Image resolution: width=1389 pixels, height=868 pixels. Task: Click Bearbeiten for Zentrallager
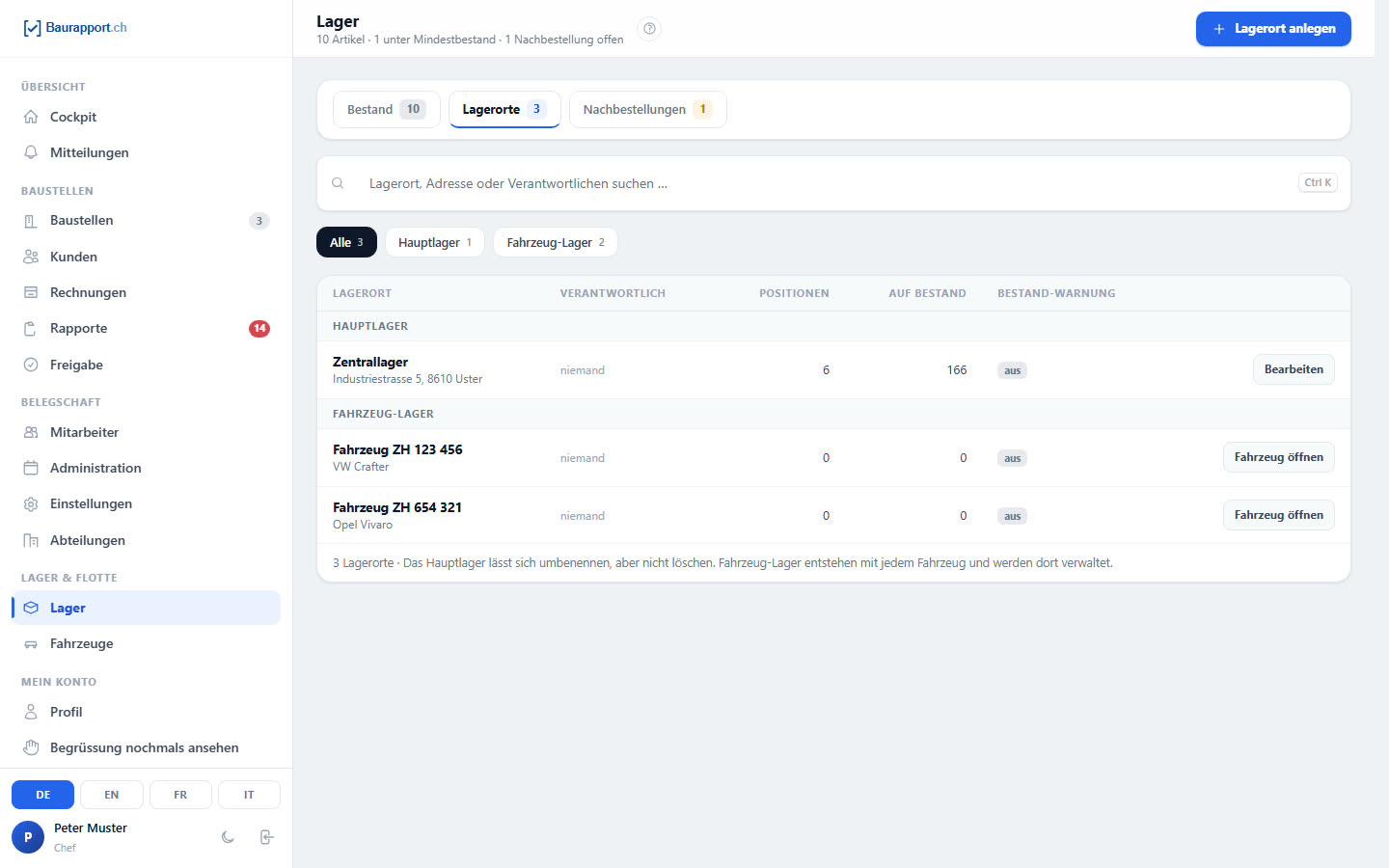[x=1294, y=369]
